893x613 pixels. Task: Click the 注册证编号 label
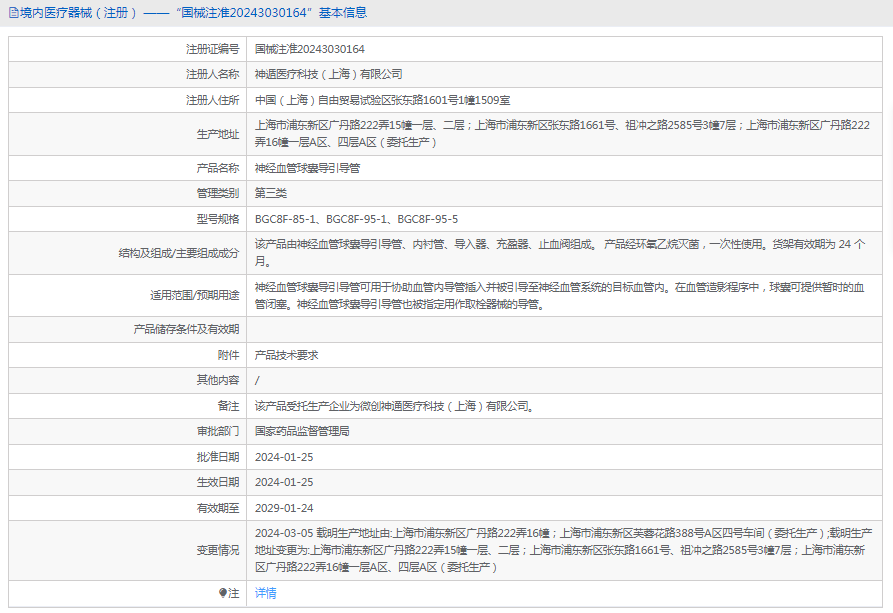click(212, 49)
